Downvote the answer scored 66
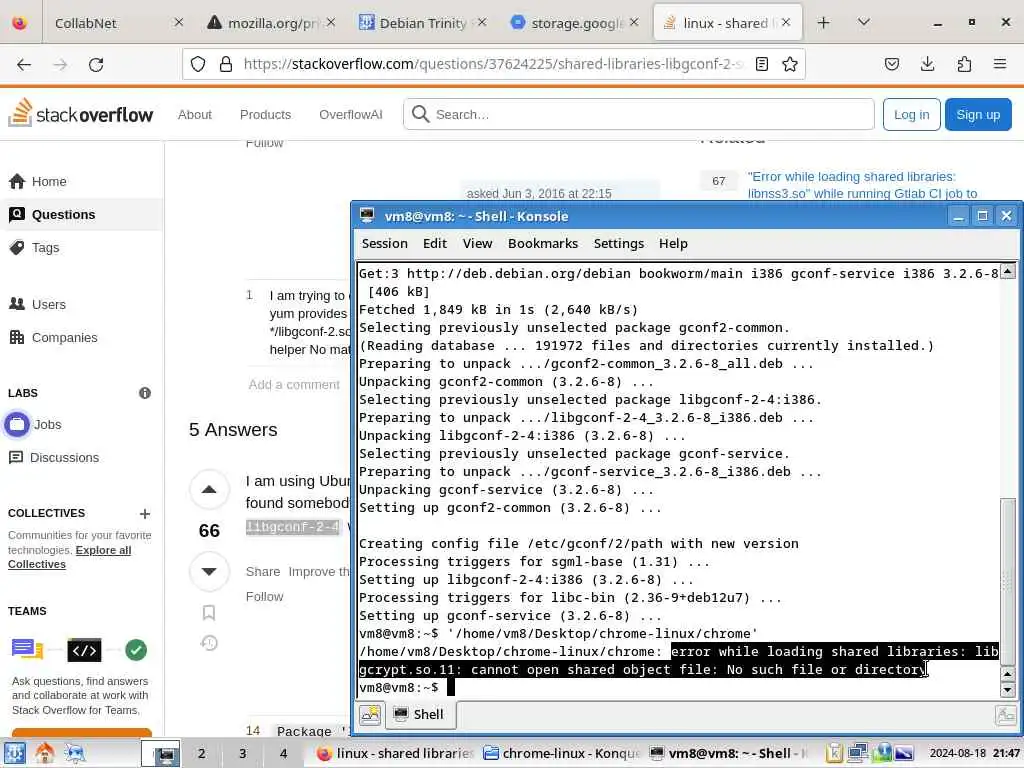This screenshot has width=1024, height=768. click(x=209, y=571)
